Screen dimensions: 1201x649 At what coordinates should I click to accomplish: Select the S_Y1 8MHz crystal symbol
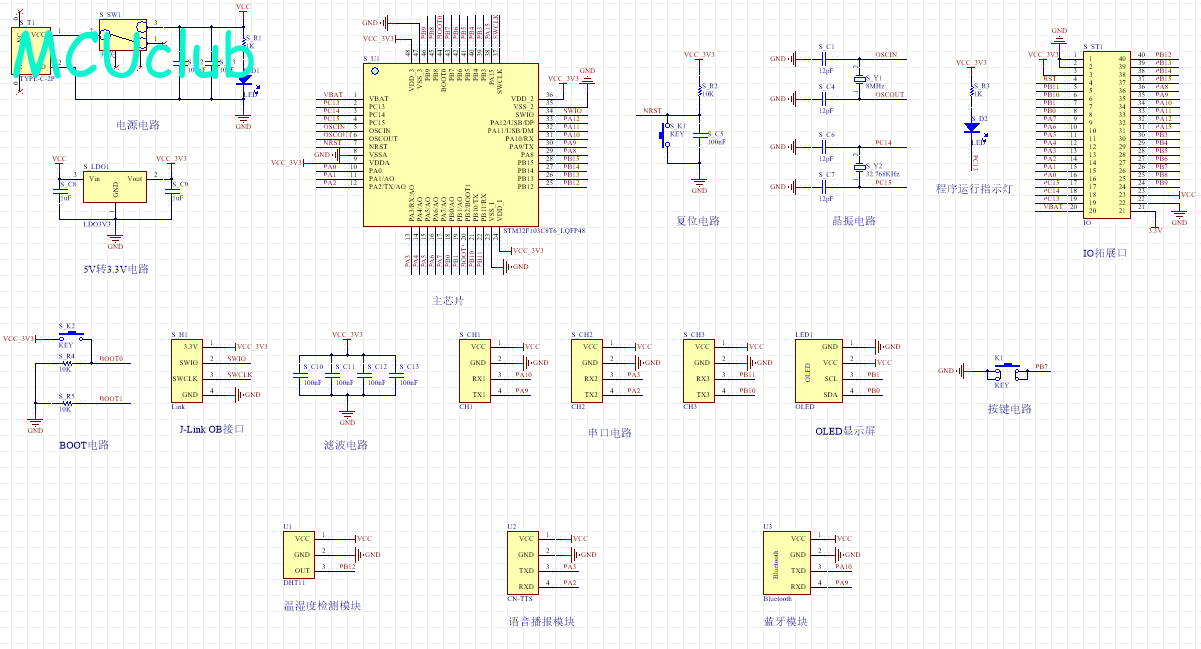(858, 79)
